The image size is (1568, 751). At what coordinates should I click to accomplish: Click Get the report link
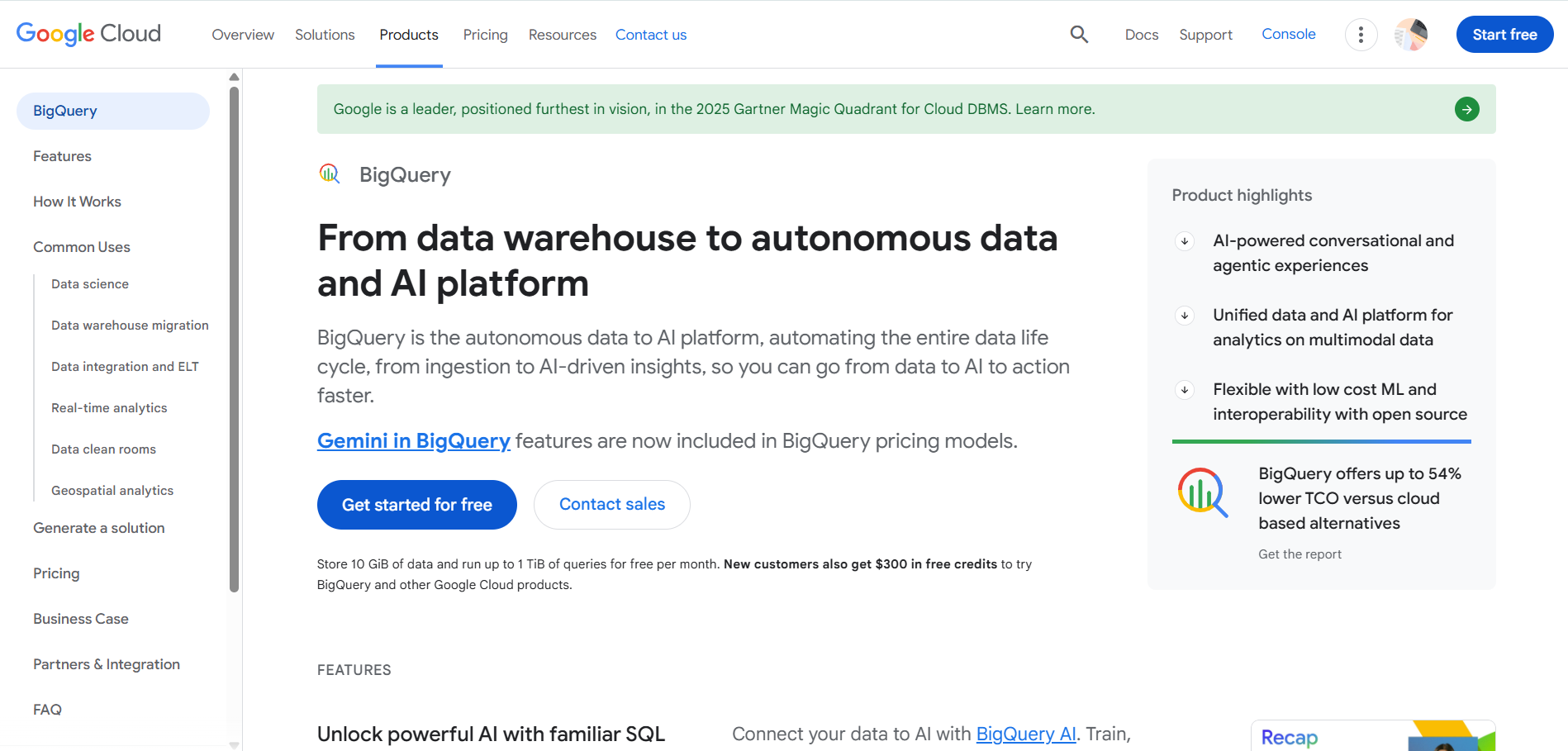(x=1300, y=554)
